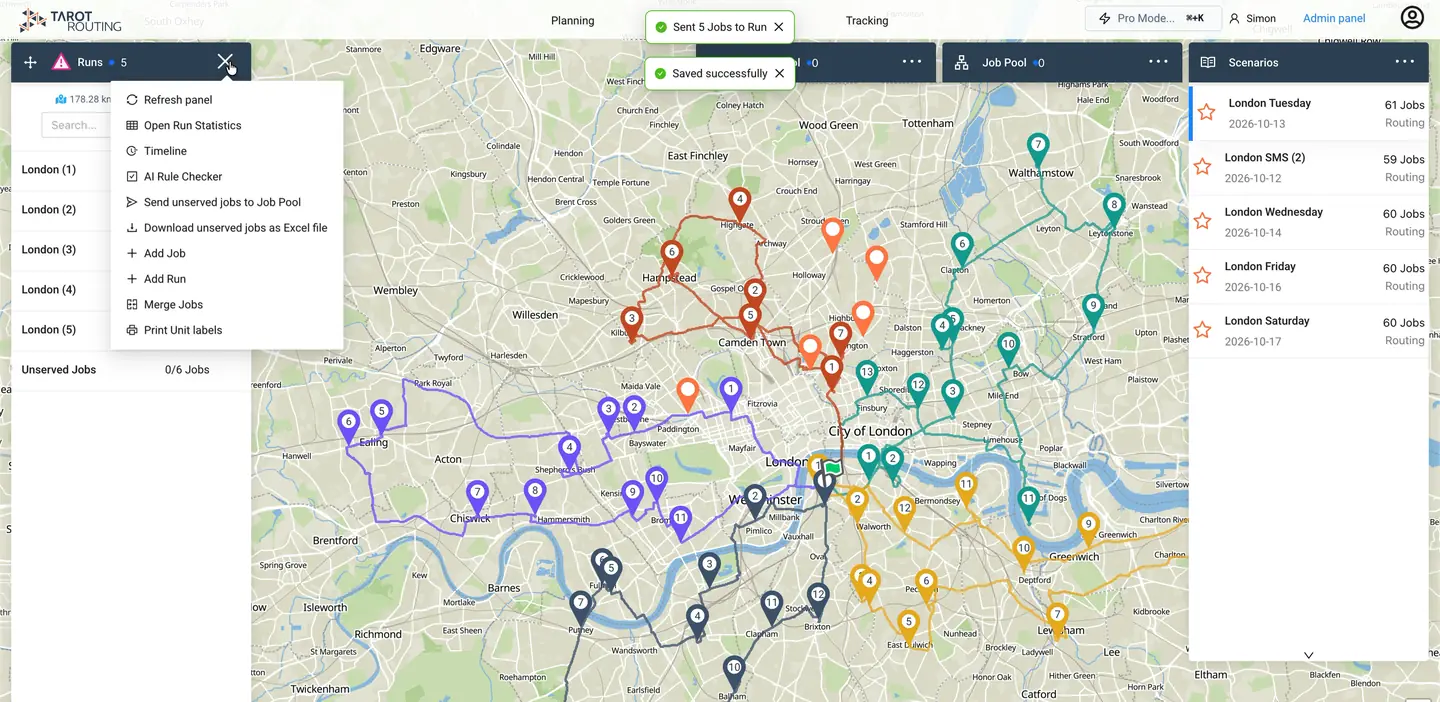Select the London (4) run row
Image resolution: width=1440 pixels, height=702 pixels.
click(61, 289)
